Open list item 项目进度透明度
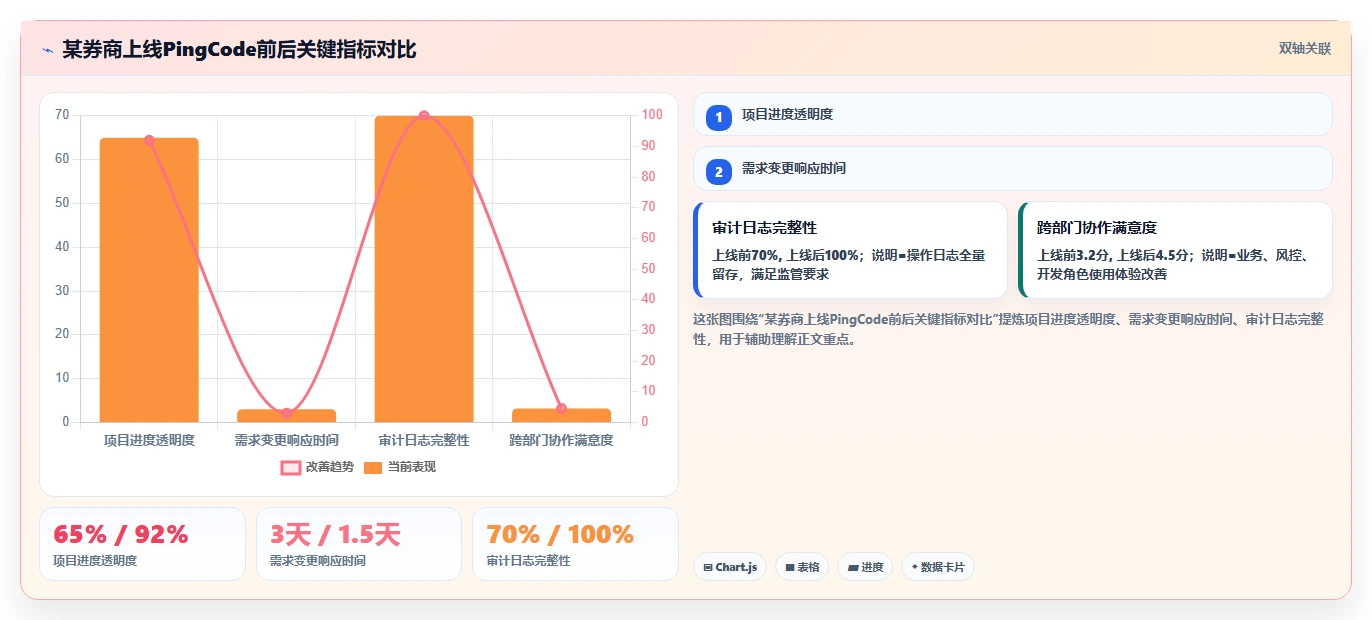Screen dimensions: 1372x620 click(1013, 114)
